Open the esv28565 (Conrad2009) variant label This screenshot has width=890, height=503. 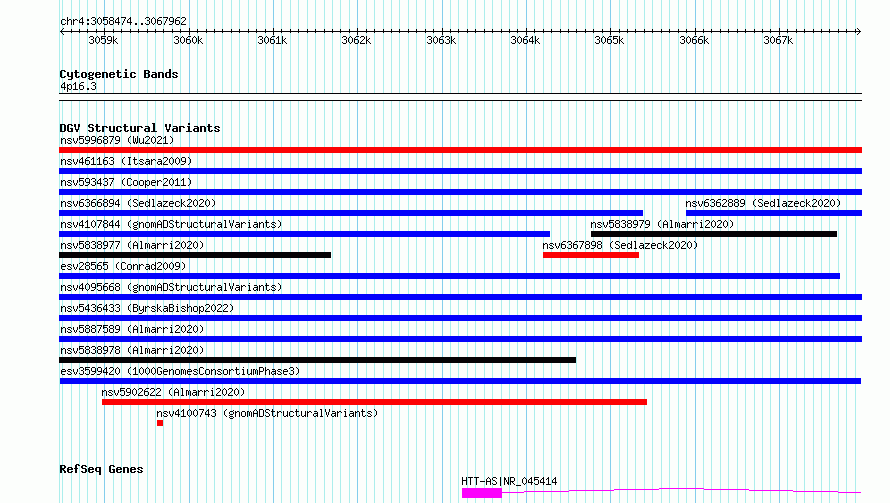[123, 266]
